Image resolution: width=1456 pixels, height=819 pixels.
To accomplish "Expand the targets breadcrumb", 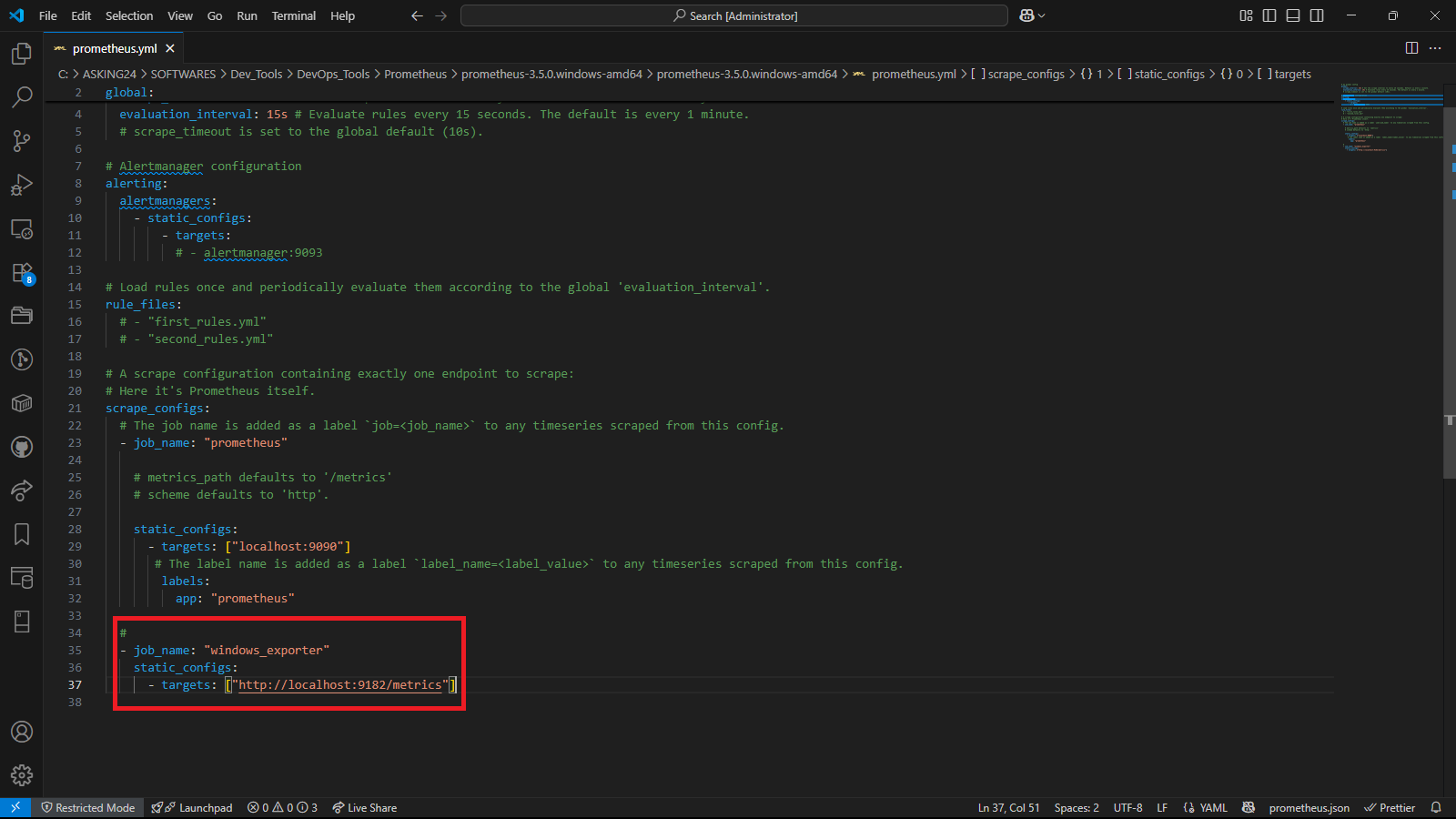I will (x=1284, y=74).
